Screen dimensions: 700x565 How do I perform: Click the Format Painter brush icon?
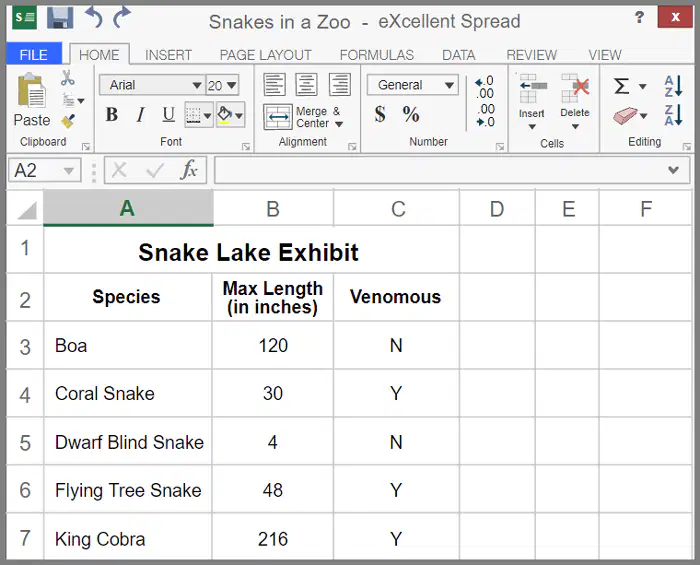(x=68, y=120)
